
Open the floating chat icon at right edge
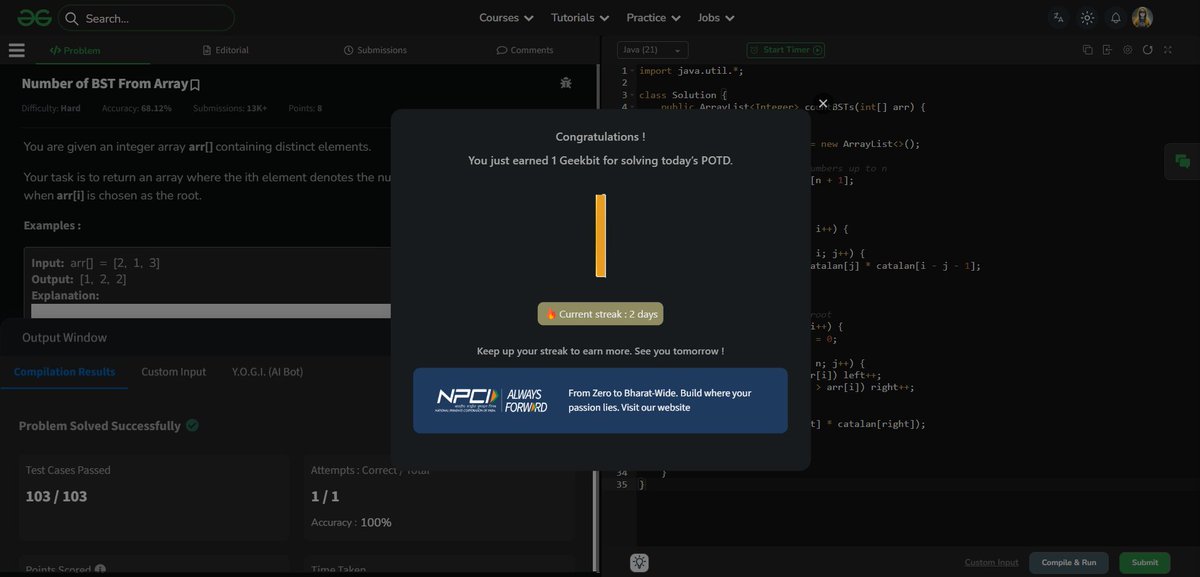tap(1182, 161)
